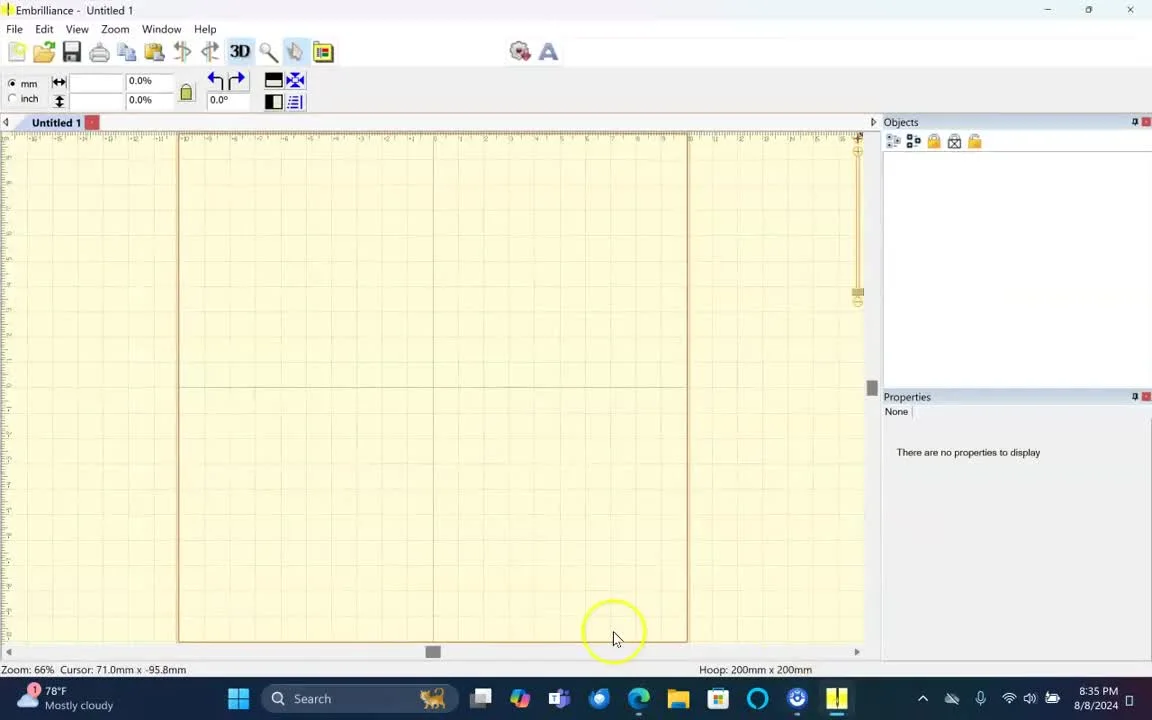Center design in hoop icon
This screenshot has width=1152, height=720.
click(295, 80)
